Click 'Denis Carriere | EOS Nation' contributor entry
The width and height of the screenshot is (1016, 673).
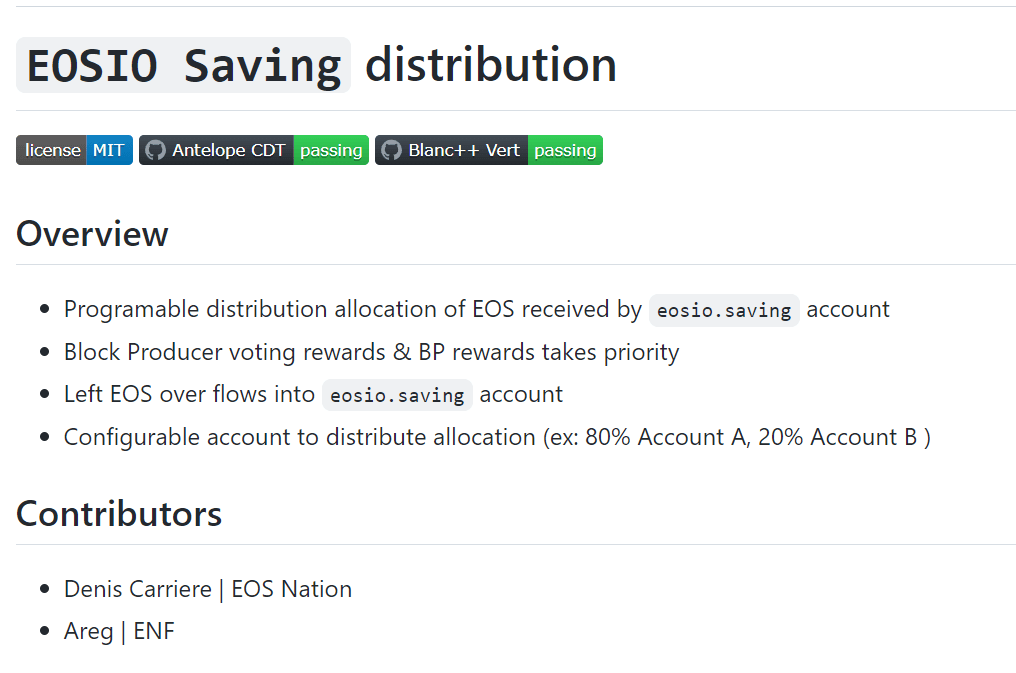(208, 589)
